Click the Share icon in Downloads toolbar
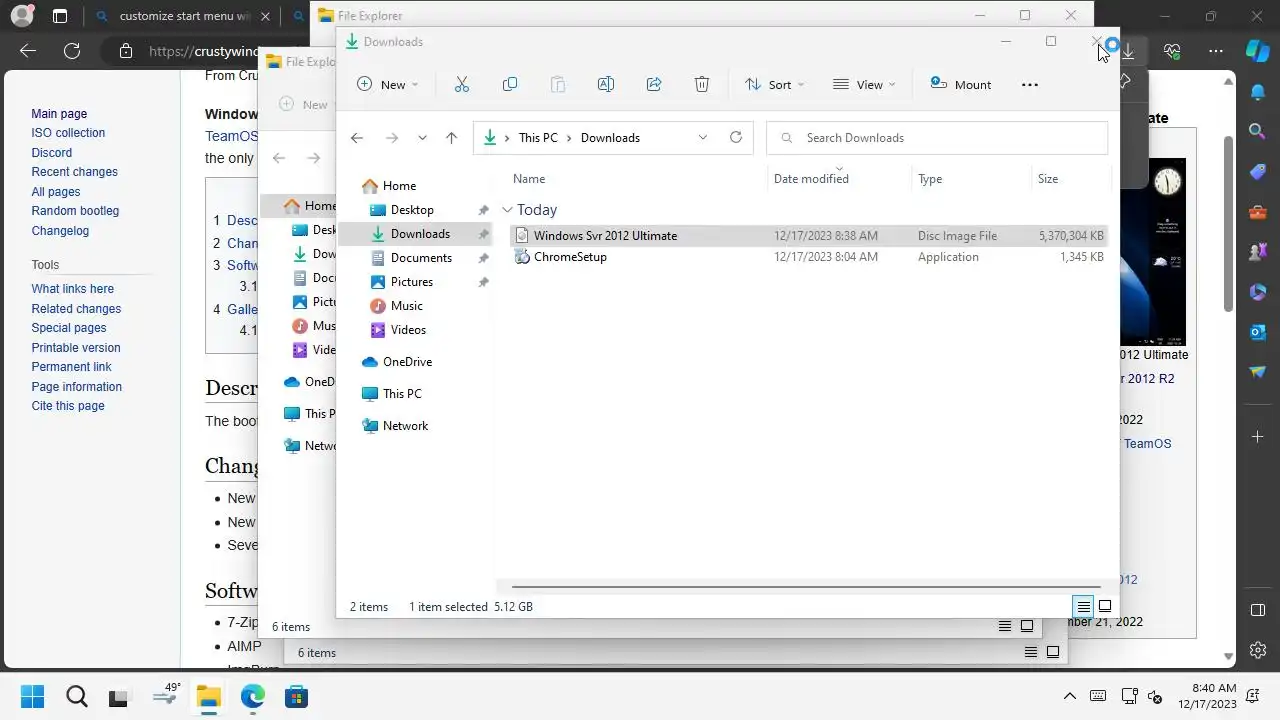1280x720 pixels. click(654, 85)
